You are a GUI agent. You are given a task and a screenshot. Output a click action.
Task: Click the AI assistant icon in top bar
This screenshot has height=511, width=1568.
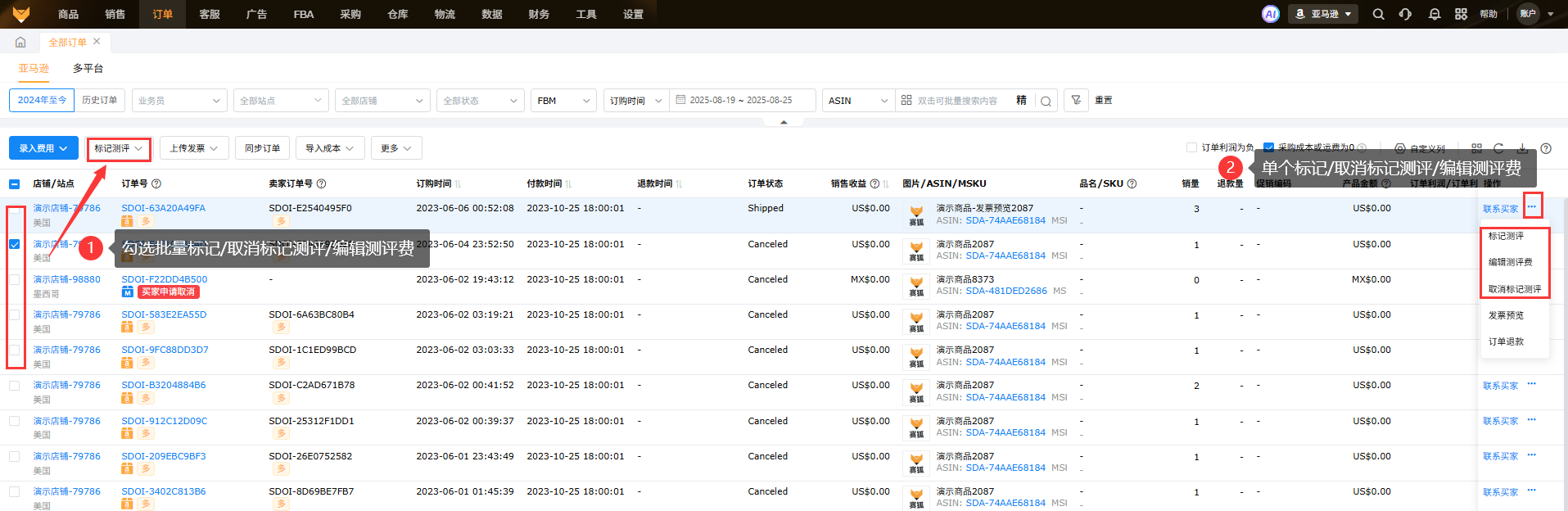coord(1270,14)
